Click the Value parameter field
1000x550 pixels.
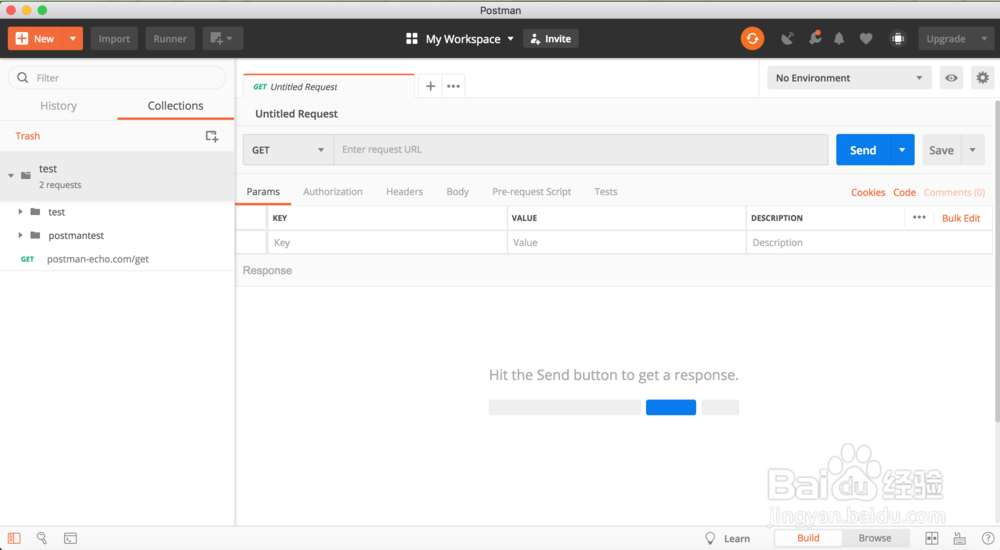626,242
